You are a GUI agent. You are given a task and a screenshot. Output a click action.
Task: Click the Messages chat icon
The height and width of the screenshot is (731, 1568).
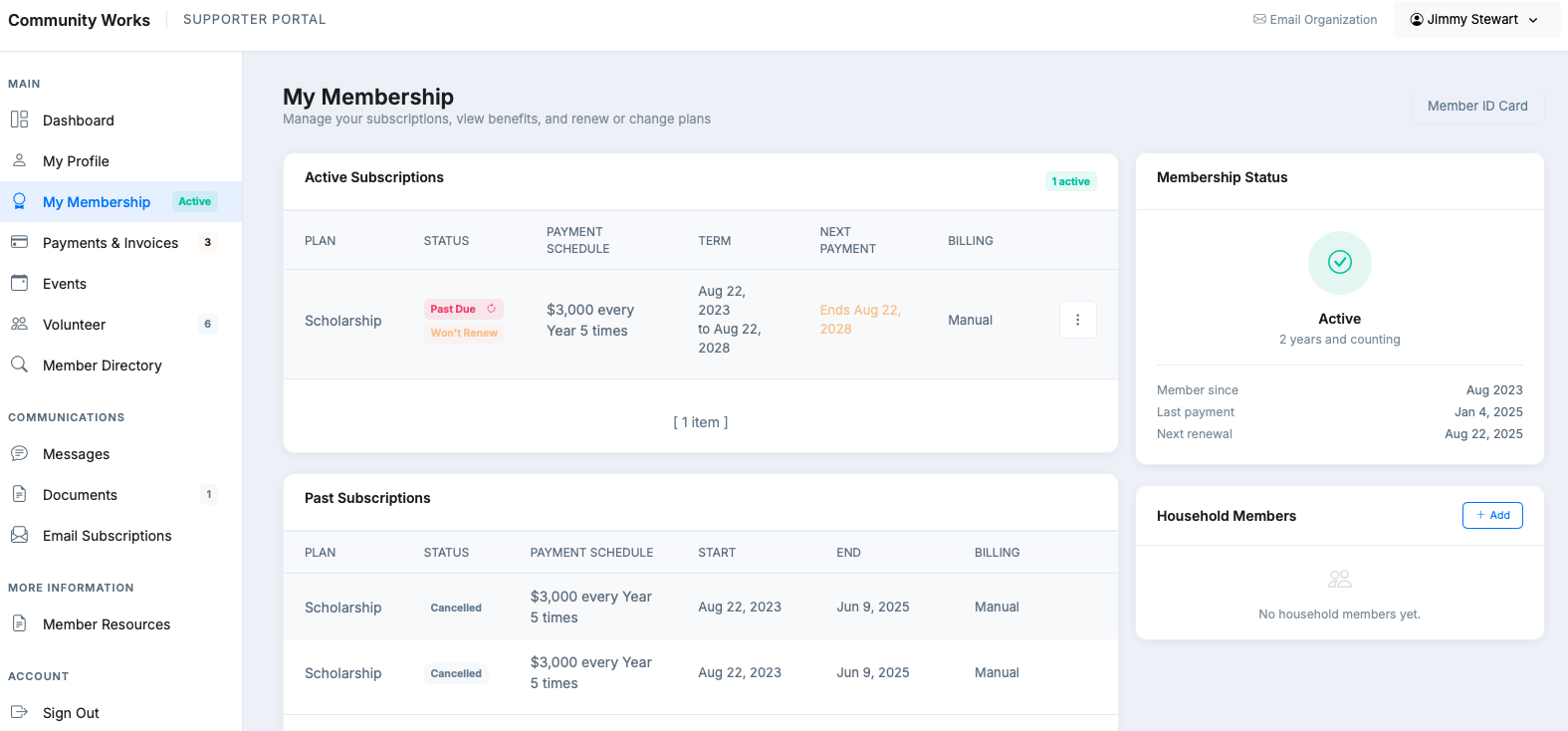[x=19, y=453]
